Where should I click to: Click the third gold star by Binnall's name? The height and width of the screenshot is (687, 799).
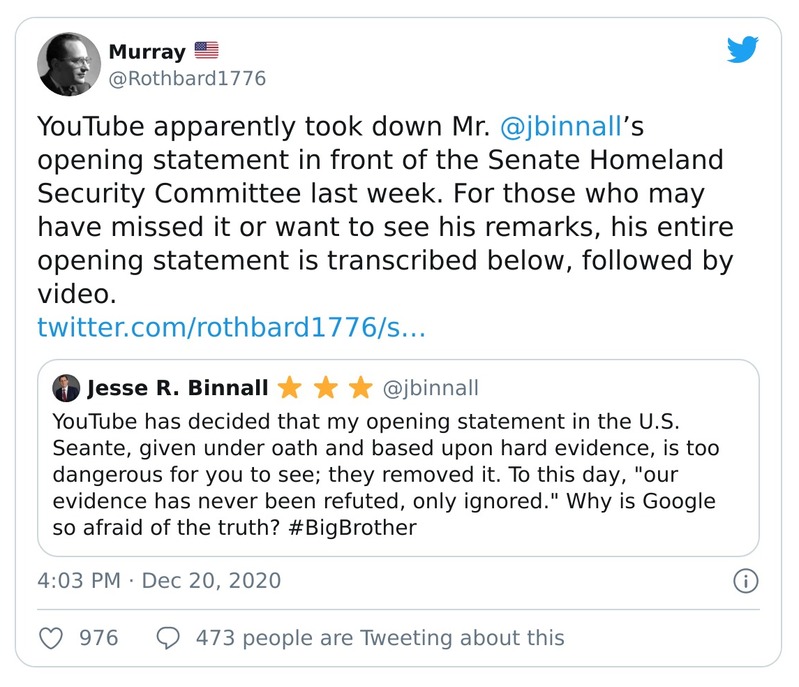tap(361, 387)
